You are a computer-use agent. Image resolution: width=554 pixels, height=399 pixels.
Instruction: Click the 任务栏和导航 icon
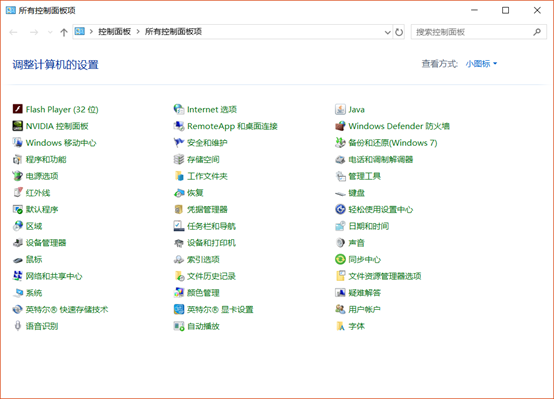179,226
